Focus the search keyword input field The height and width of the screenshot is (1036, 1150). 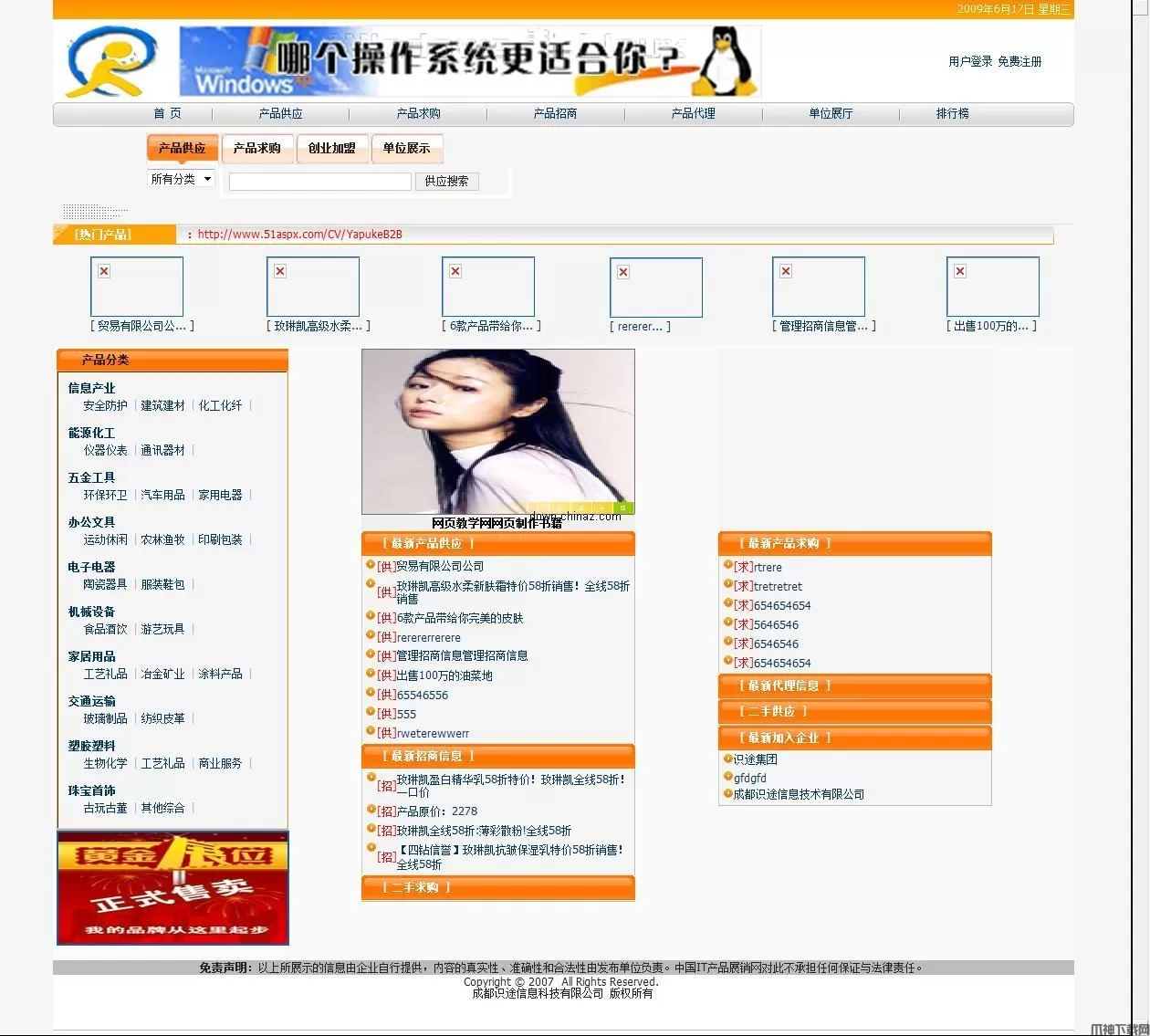pyautogui.click(x=319, y=181)
